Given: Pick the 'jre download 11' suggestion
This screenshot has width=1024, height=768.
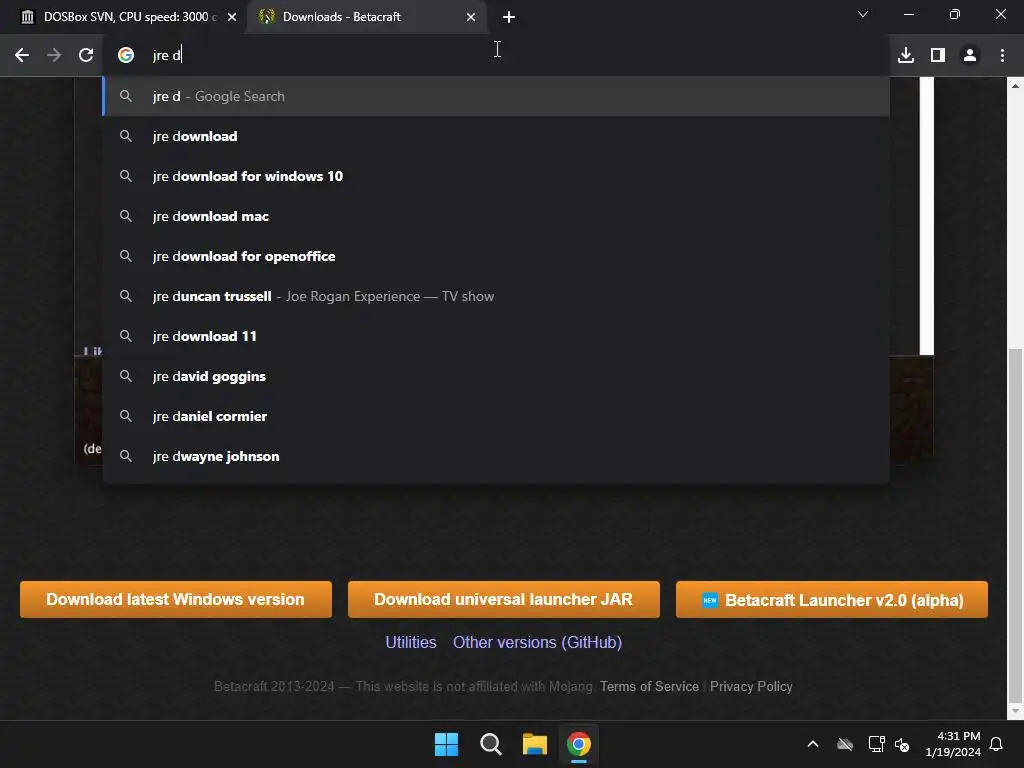Looking at the screenshot, I should (x=496, y=336).
